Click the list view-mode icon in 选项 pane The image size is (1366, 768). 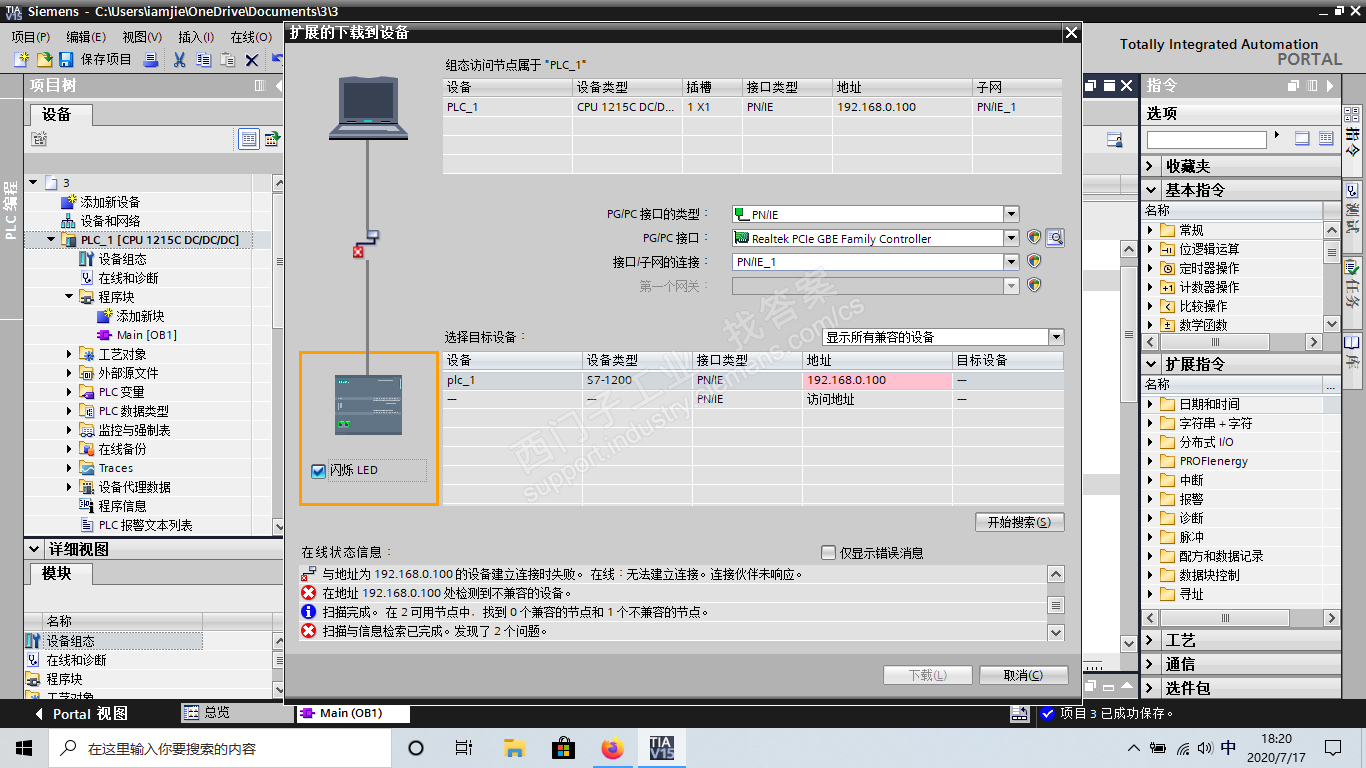click(x=1326, y=139)
